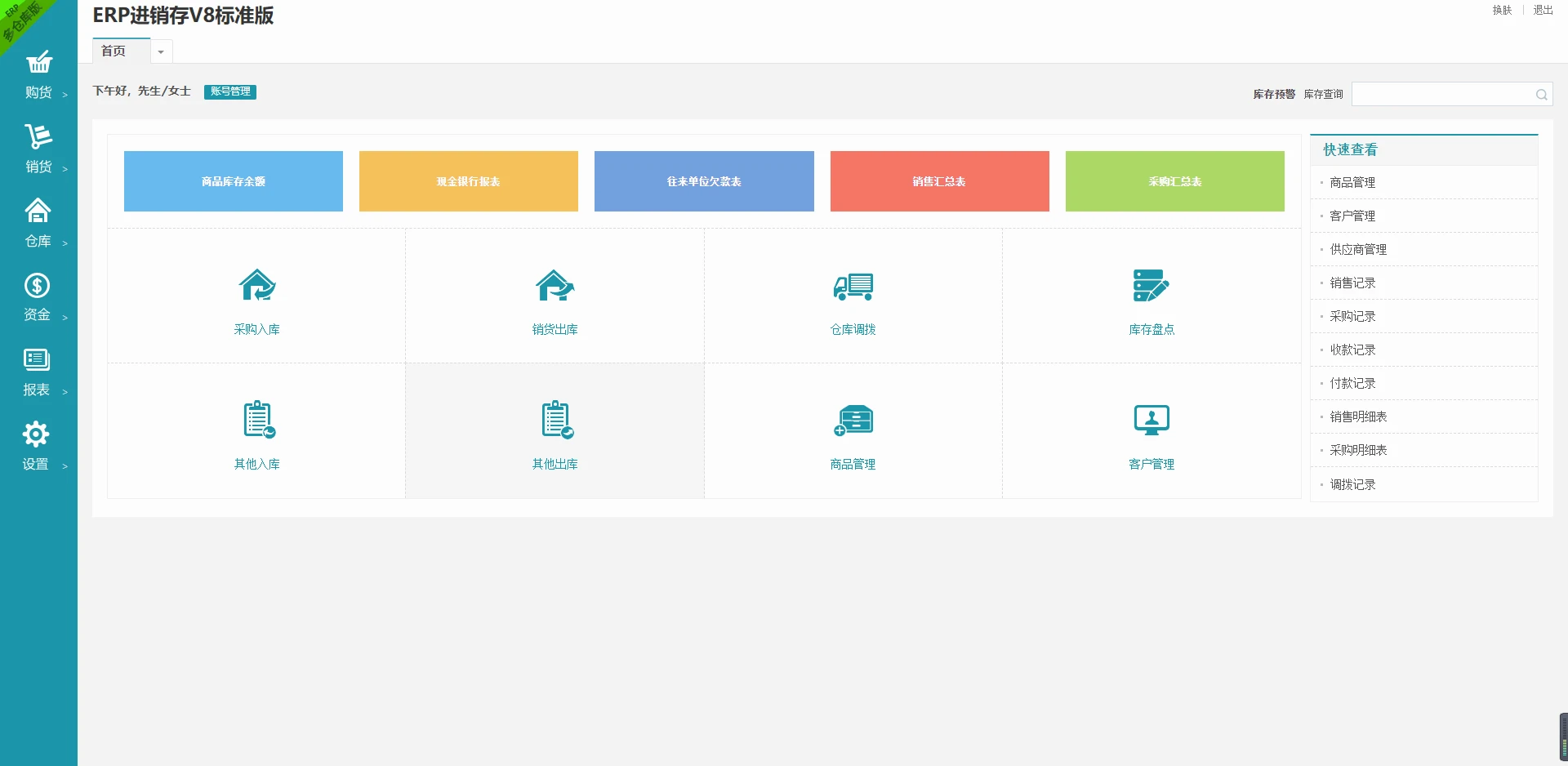Screen dimensions: 1568x766
Task: Click the inventory search input field
Action: (1442, 95)
